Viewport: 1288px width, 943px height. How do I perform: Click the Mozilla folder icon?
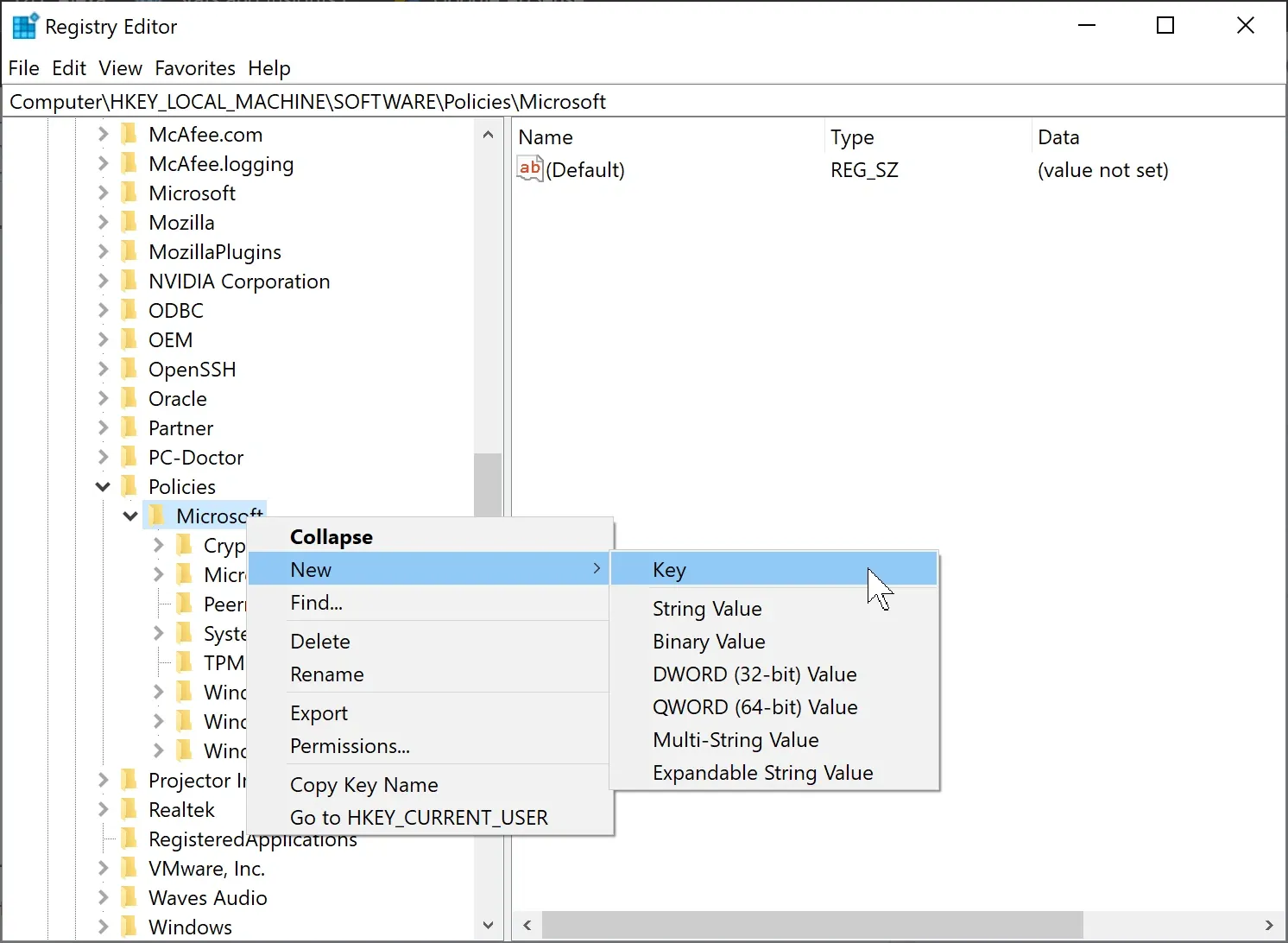pos(129,222)
